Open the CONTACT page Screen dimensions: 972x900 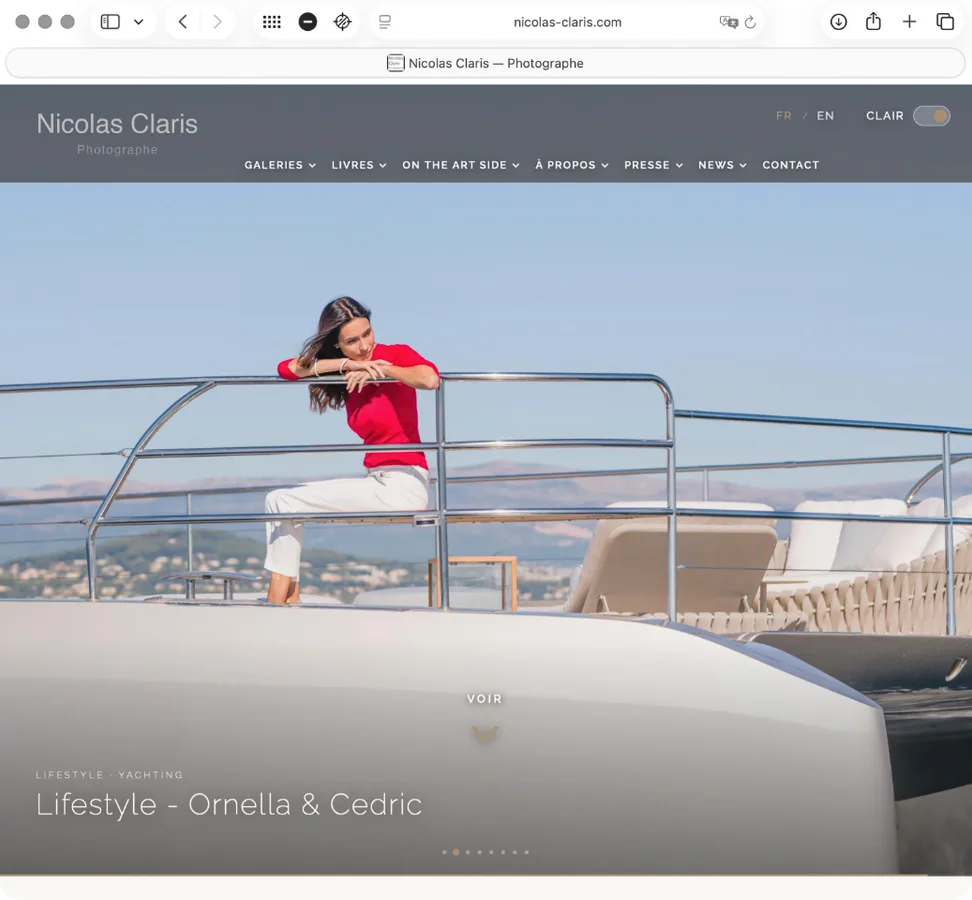coord(790,165)
